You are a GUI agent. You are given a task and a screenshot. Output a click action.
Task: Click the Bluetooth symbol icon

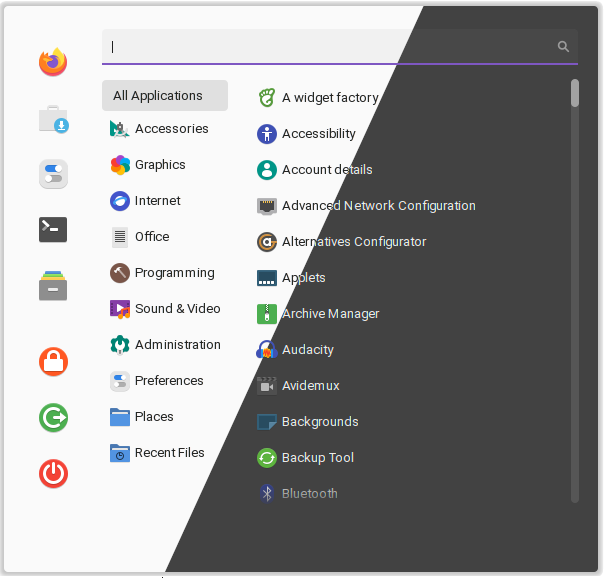267,494
